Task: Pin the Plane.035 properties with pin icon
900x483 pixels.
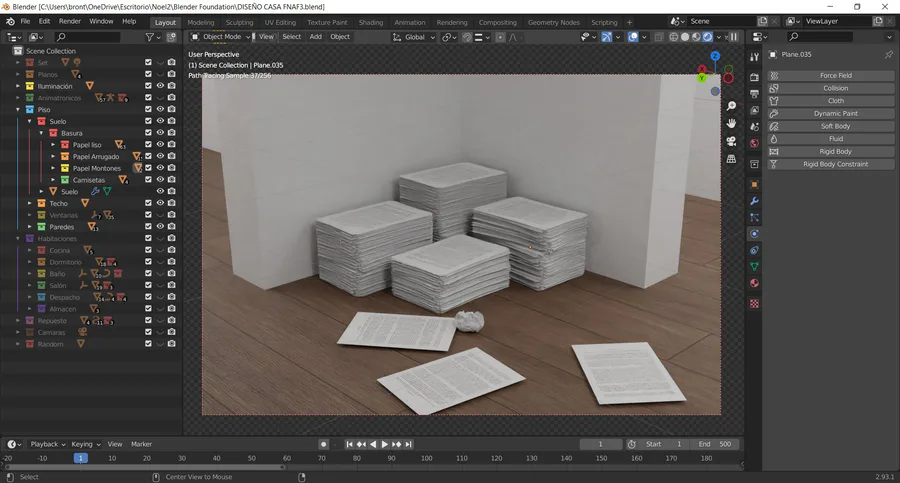Action: tap(889, 55)
